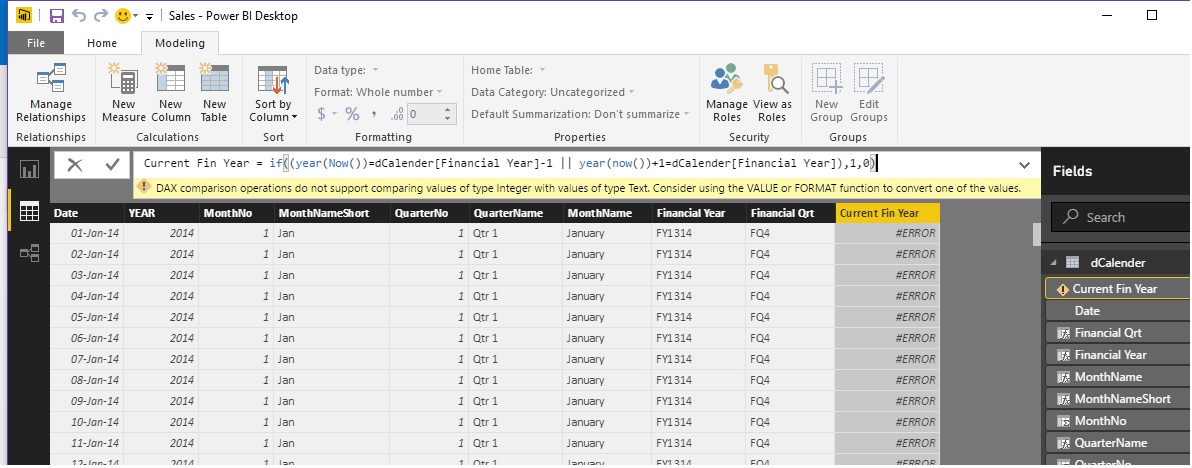Image resolution: width=1192 pixels, height=468 pixels.
Task: Click the Financial Year column header
Action: pos(699,213)
